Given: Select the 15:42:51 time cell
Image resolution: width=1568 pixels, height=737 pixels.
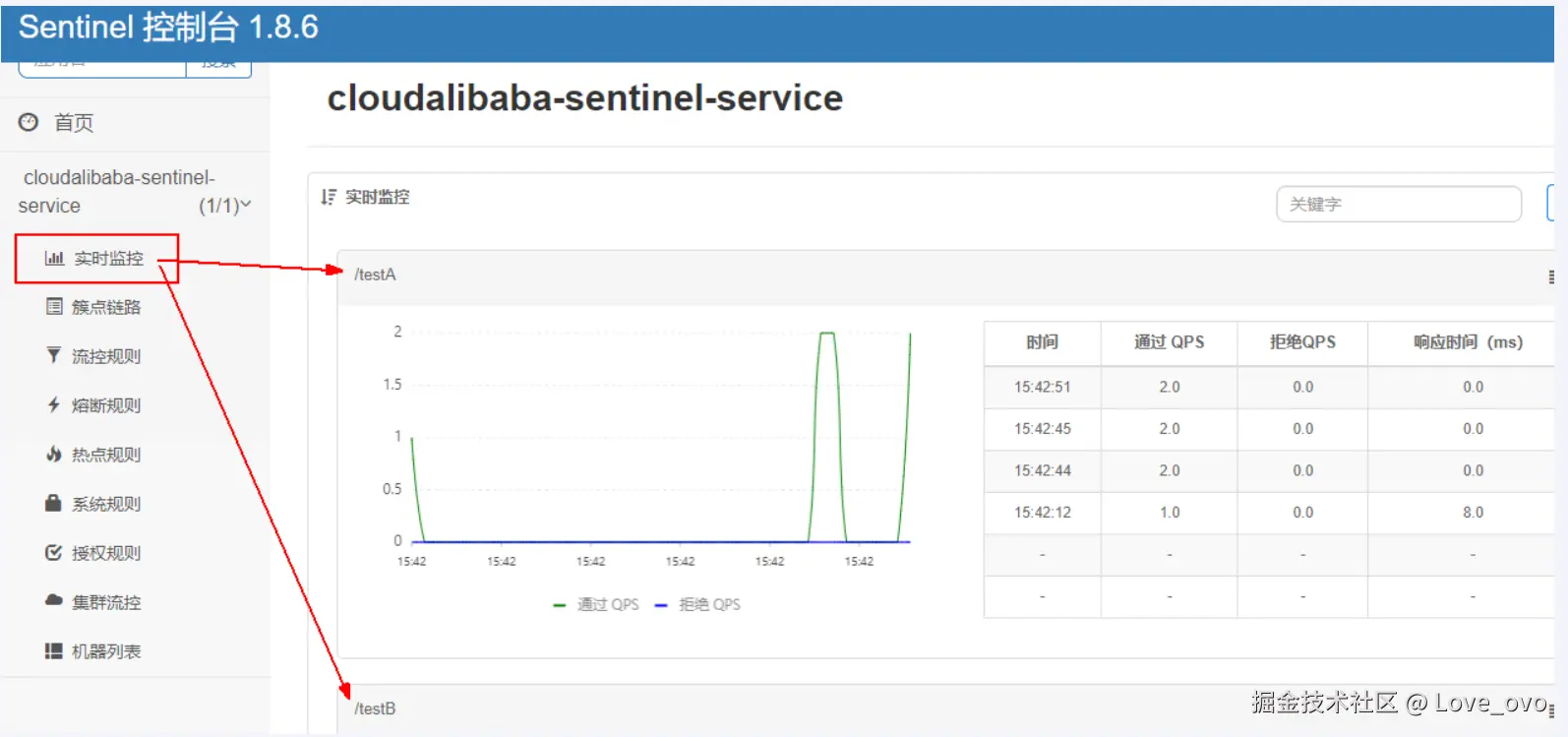Looking at the screenshot, I should 1043,387.
